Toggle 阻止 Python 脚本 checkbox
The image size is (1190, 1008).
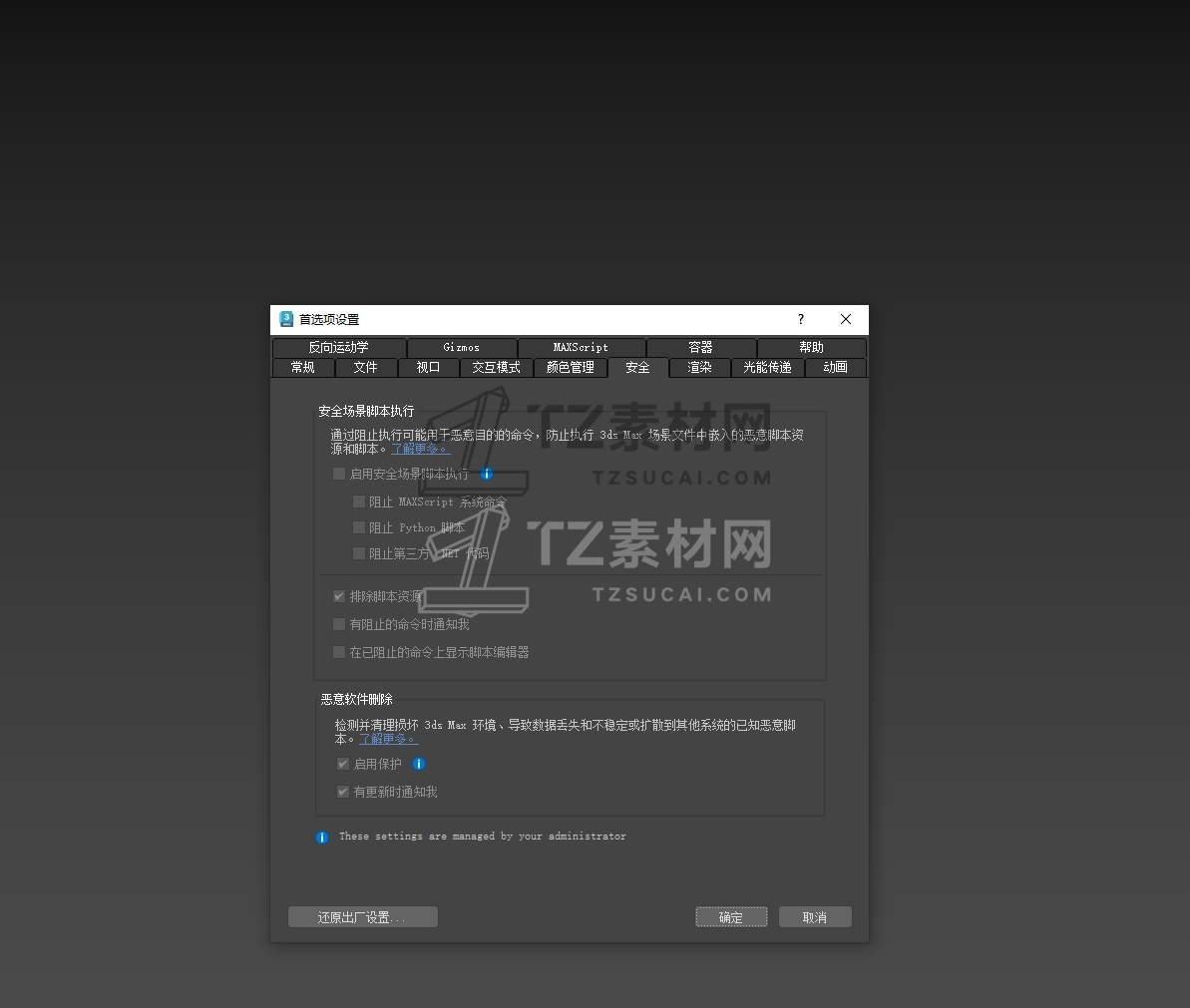click(x=359, y=527)
